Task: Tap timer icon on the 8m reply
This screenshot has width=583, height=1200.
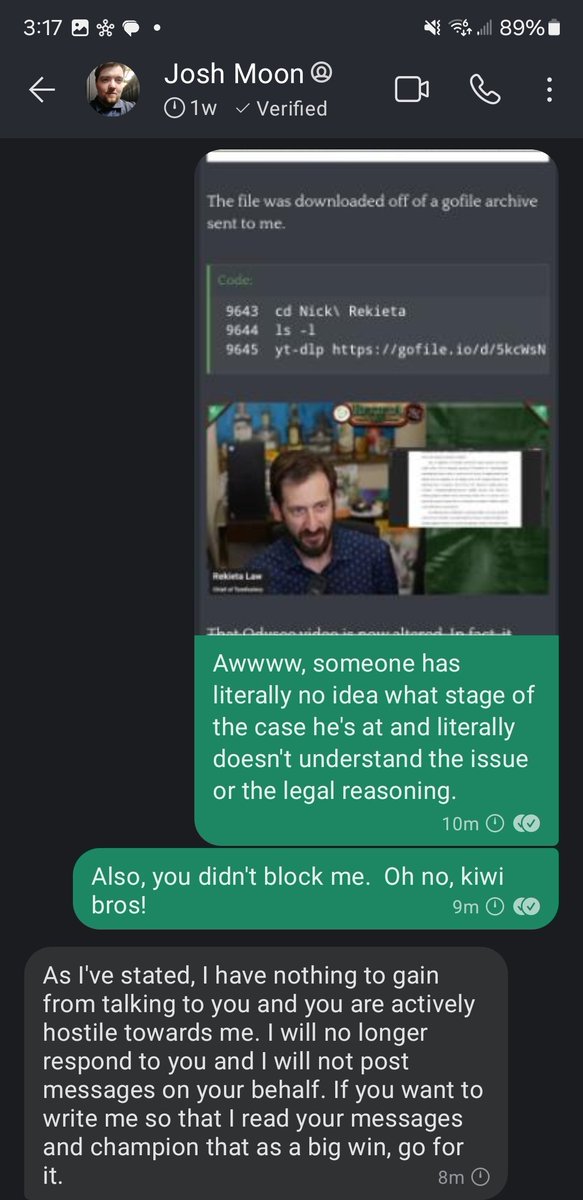Action: click(479, 1178)
